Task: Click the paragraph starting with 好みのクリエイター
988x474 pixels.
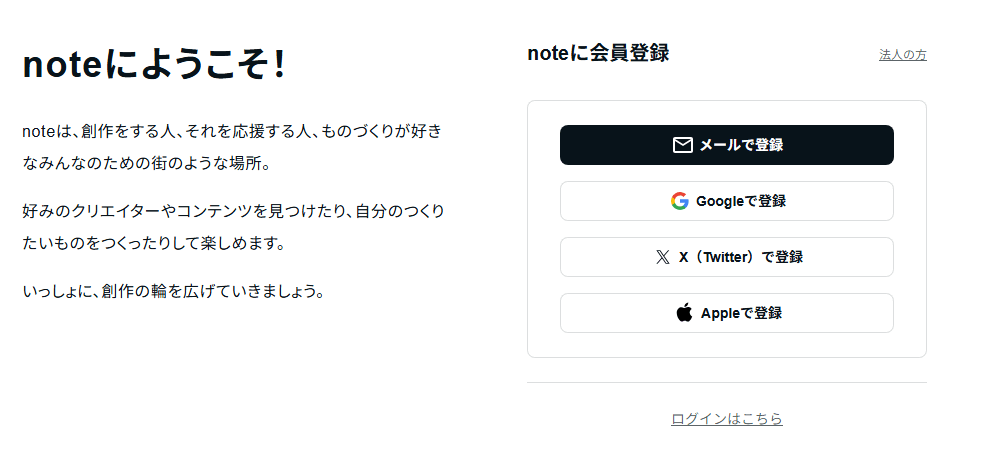Action: [233, 211]
